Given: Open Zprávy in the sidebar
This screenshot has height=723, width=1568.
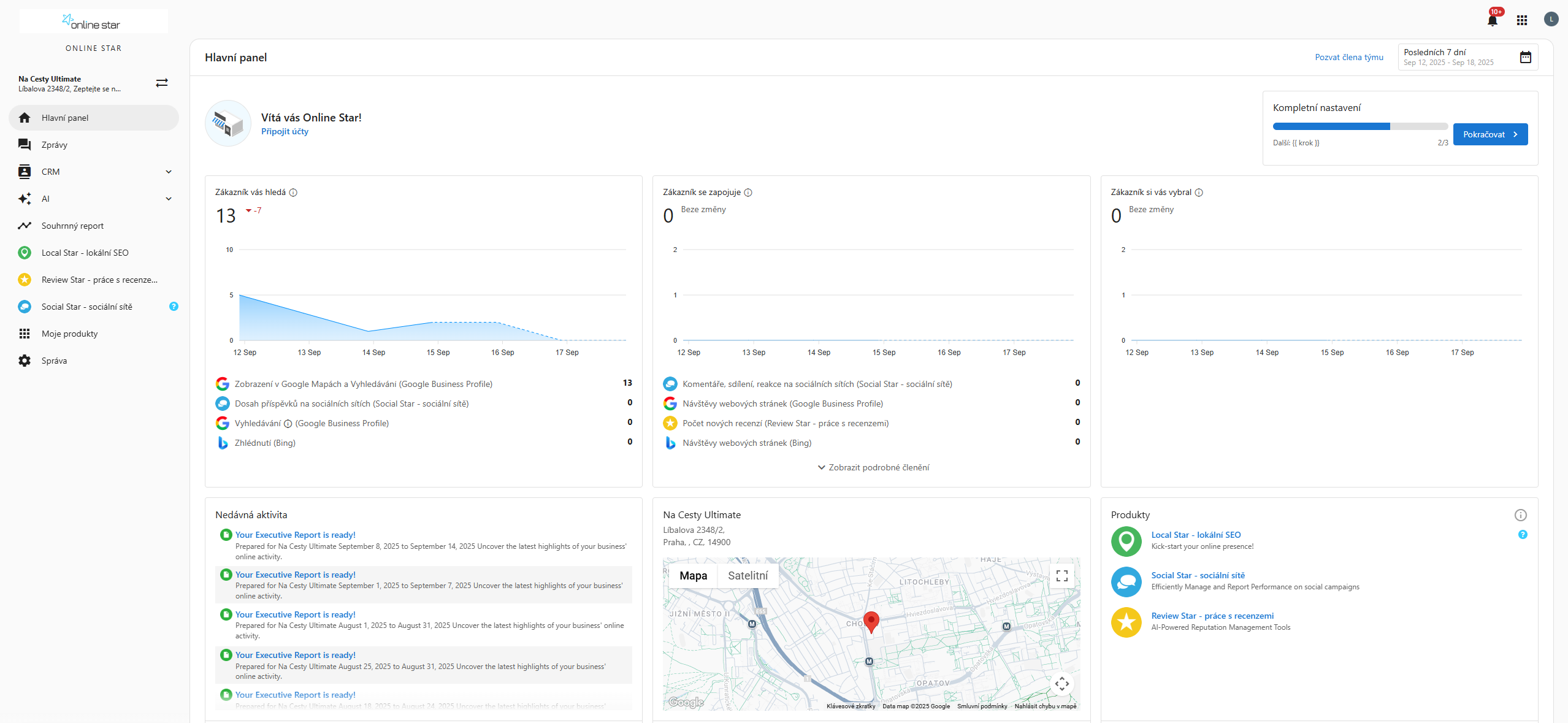Looking at the screenshot, I should [x=55, y=145].
